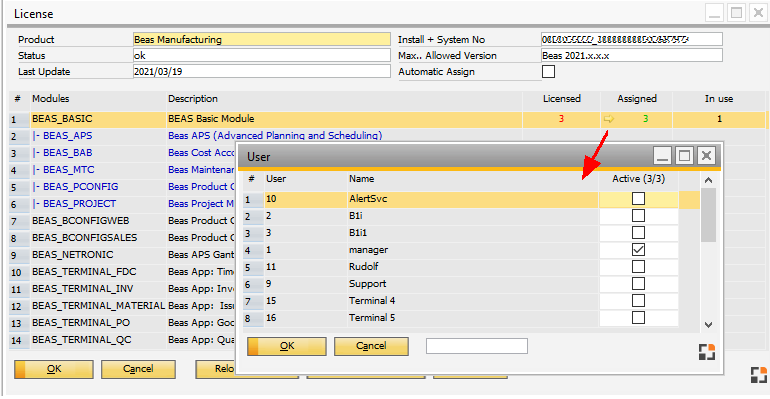Activate the Terminal 5 user checkbox
Image resolution: width=770 pixels, height=399 pixels.
pos(638,318)
